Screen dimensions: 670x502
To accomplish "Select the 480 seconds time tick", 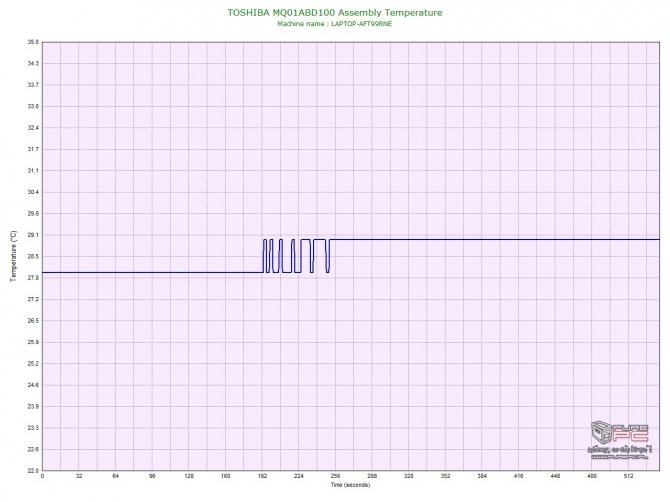I will 592,476.
